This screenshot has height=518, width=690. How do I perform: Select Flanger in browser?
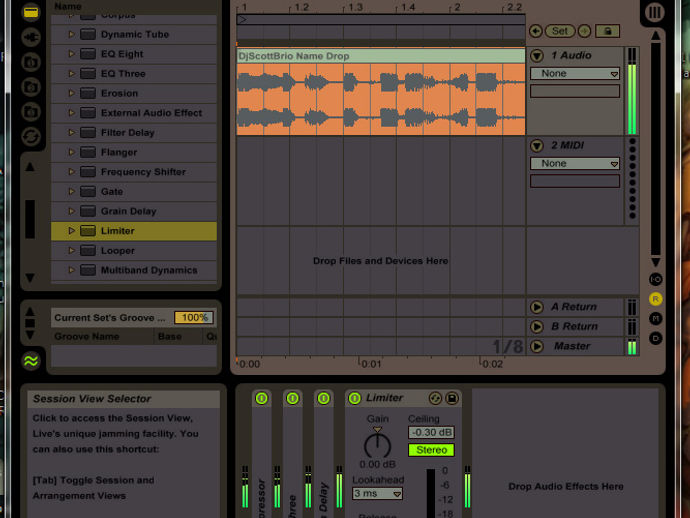(x=134, y=152)
